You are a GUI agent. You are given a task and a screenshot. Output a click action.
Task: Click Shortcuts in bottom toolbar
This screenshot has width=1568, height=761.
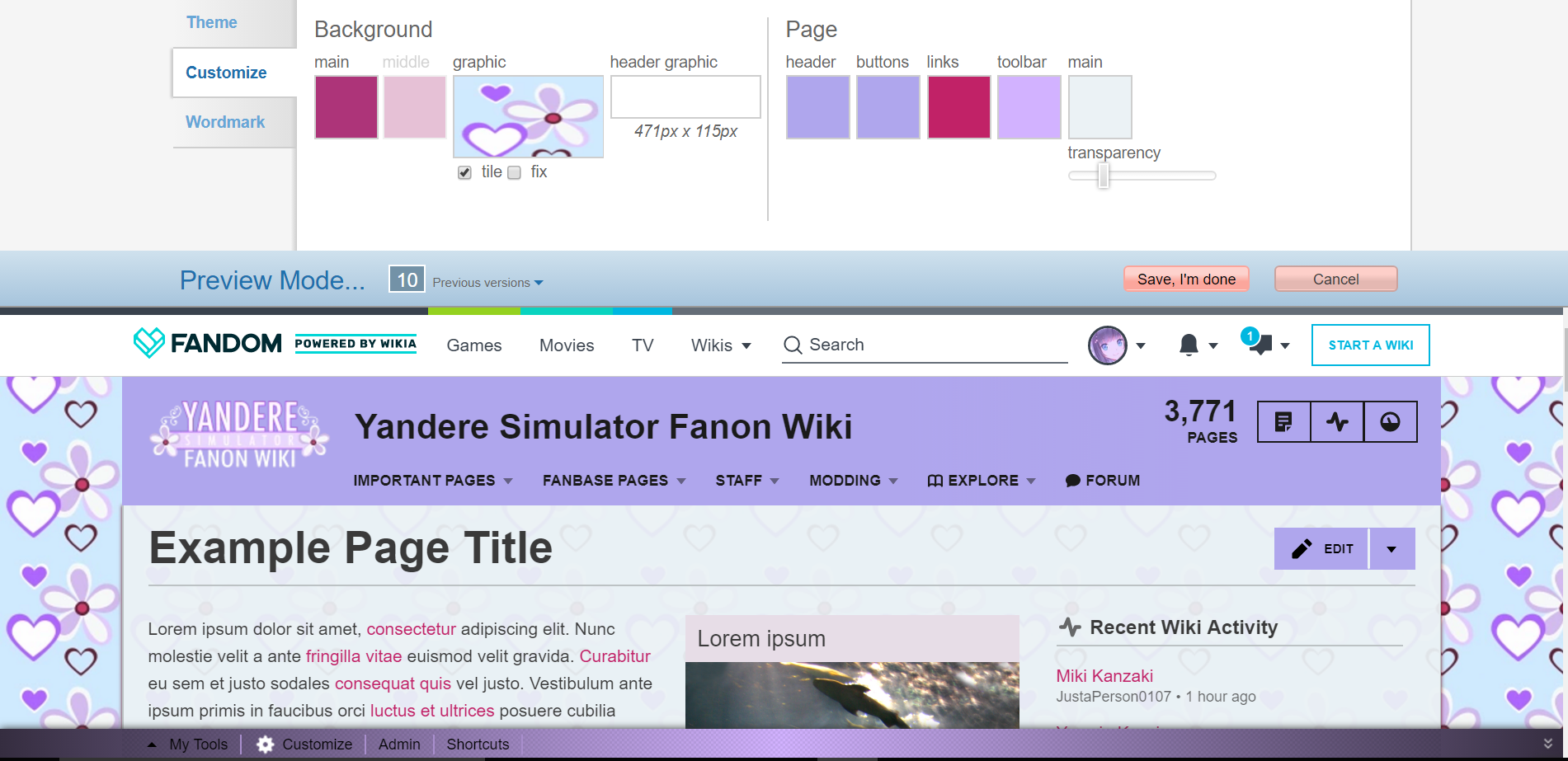(x=478, y=745)
